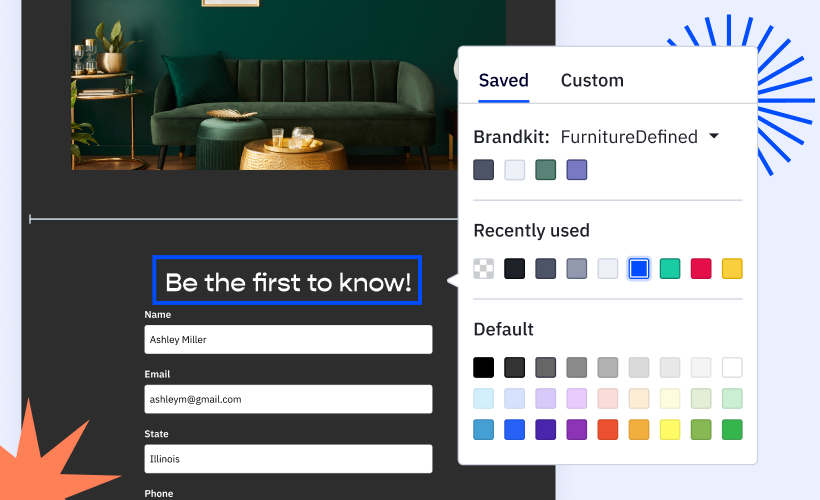This screenshot has height=500, width=820.
Task: Select the black default swatch
Action: (483, 367)
